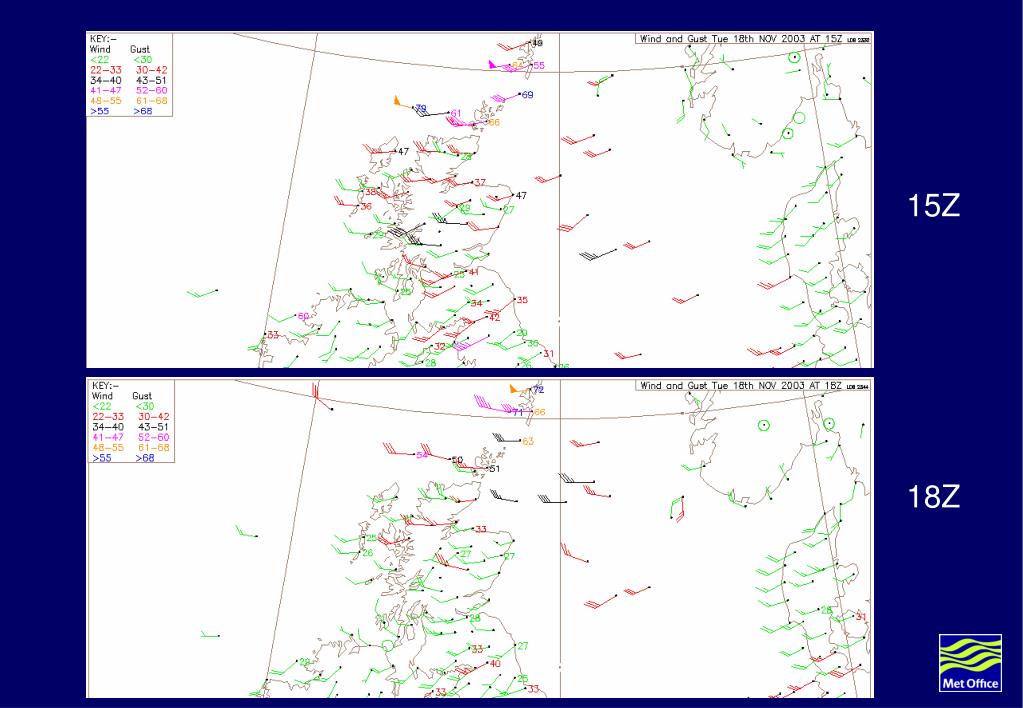Viewport: 1023px width, 708px height.
Task: Click black '43-51' gust range in 15Z legend
Action: point(151,80)
